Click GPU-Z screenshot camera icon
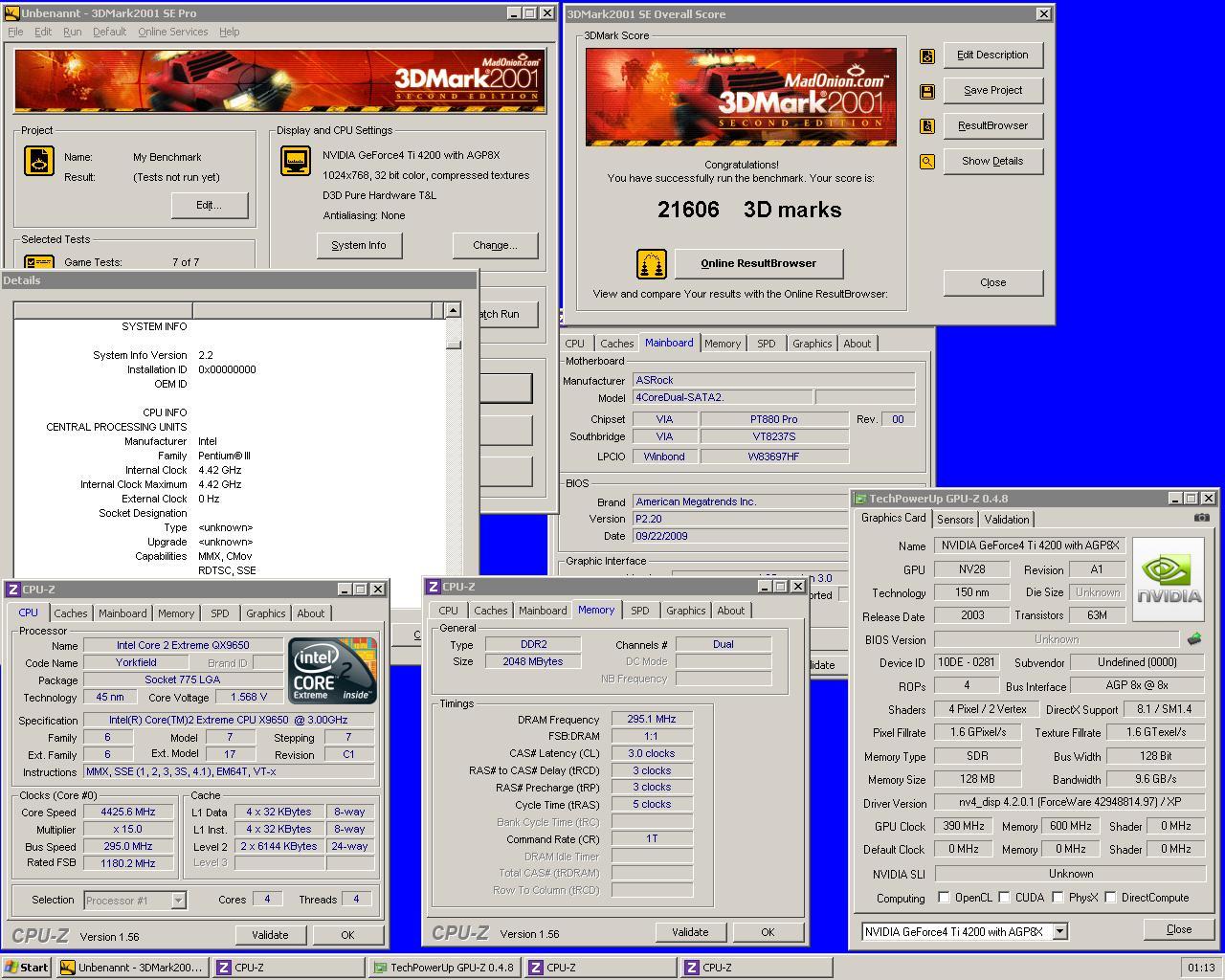The height and width of the screenshot is (980, 1225). coord(1201,518)
